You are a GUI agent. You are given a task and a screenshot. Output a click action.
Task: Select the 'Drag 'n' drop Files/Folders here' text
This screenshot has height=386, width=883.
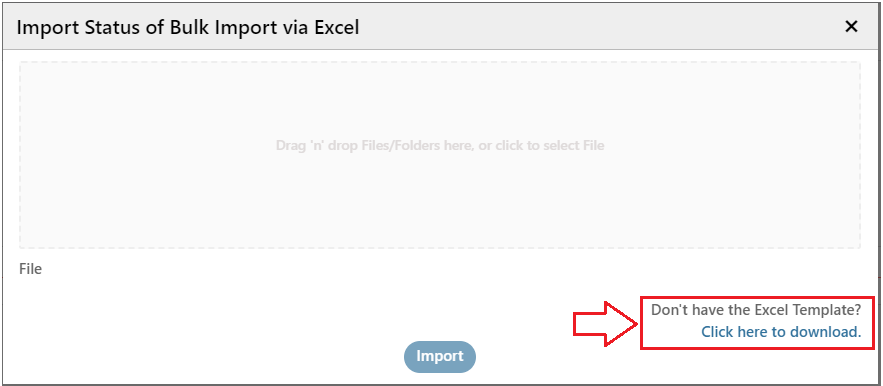click(374, 146)
